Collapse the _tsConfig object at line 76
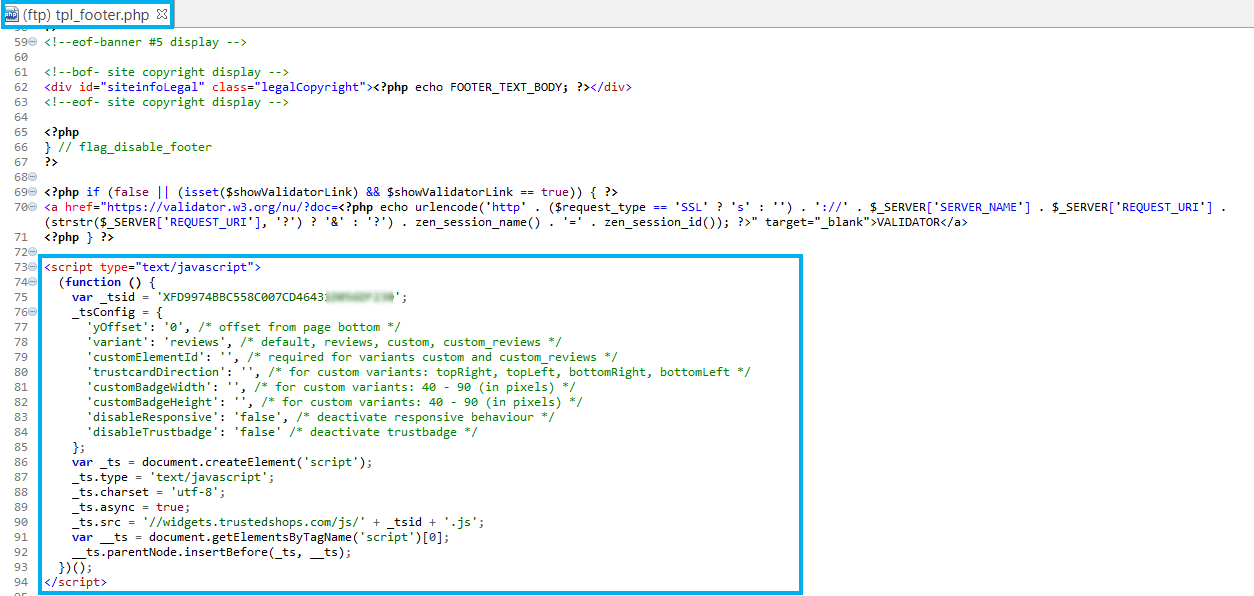 click(x=33, y=312)
